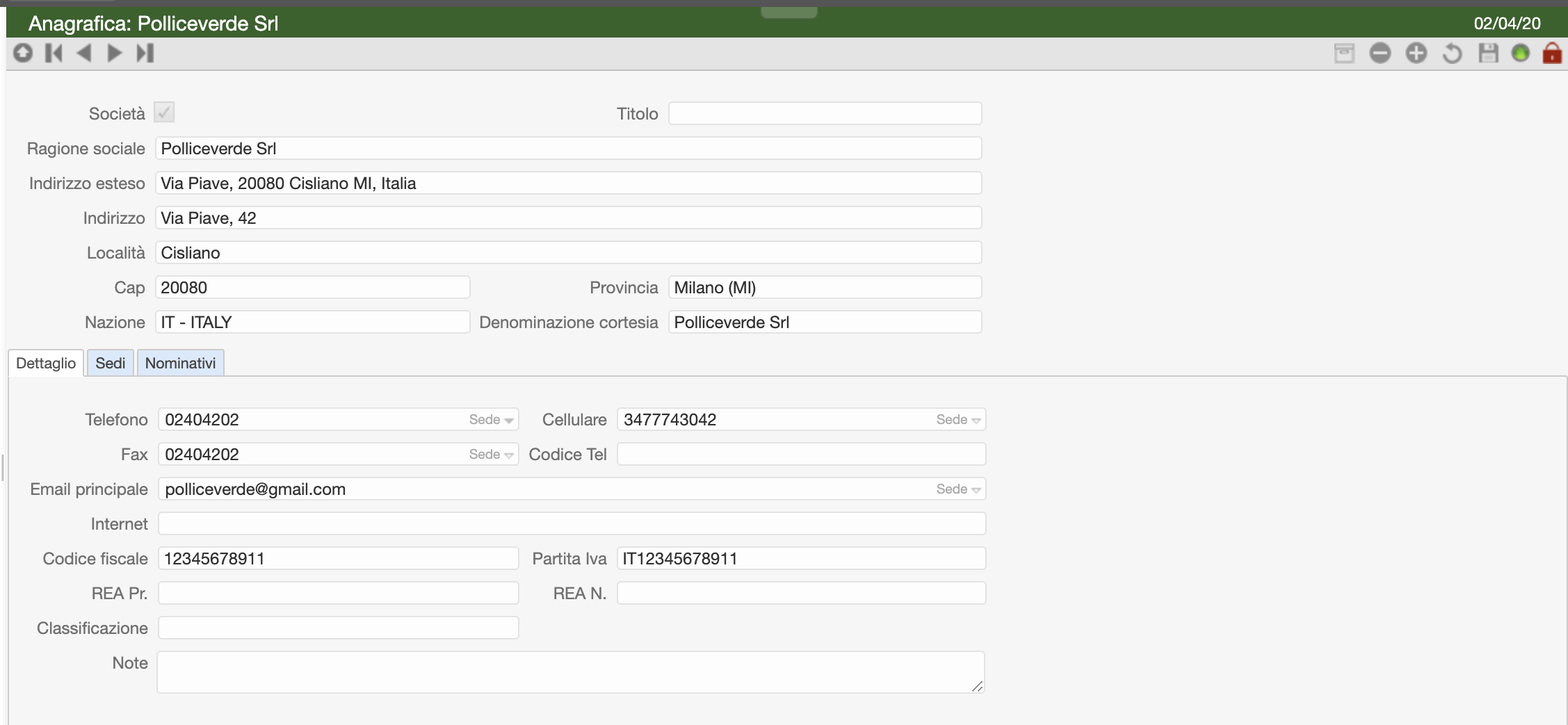1568x725 pixels.
Task: Click the plus add record icon
Action: pyautogui.click(x=1416, y=53)
